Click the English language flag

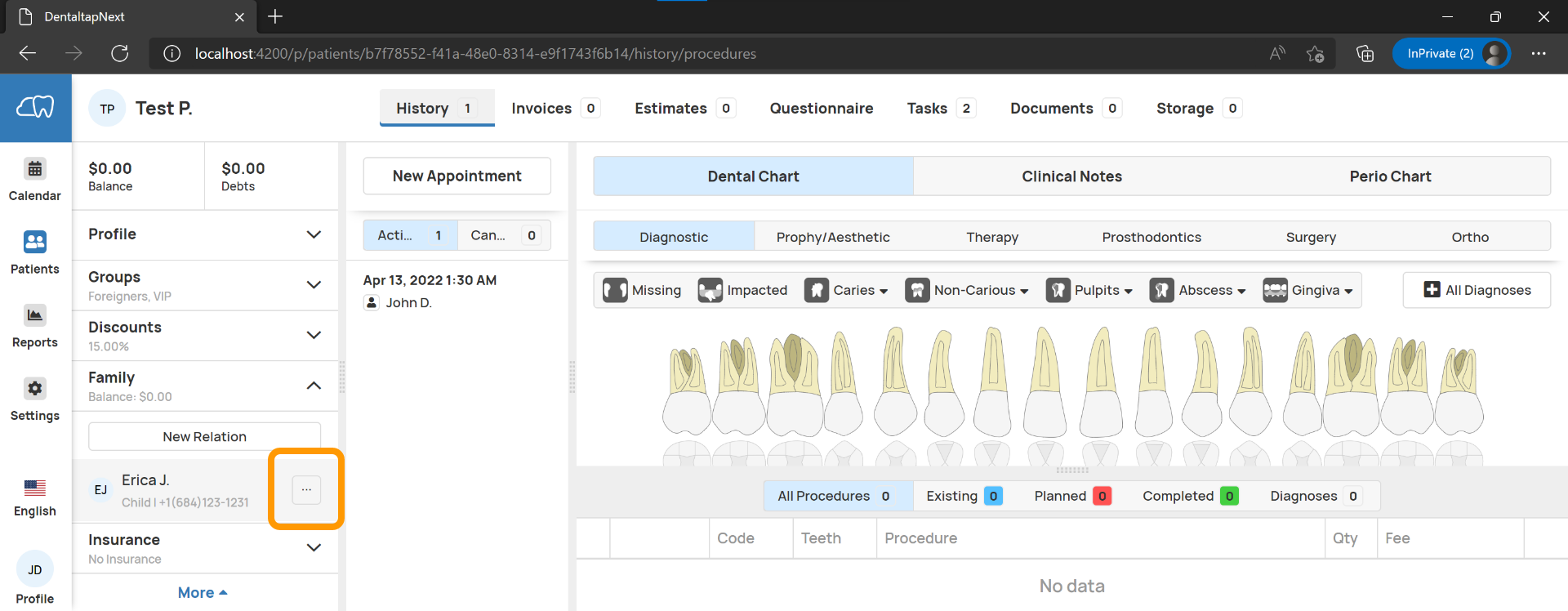pos(35,488)
